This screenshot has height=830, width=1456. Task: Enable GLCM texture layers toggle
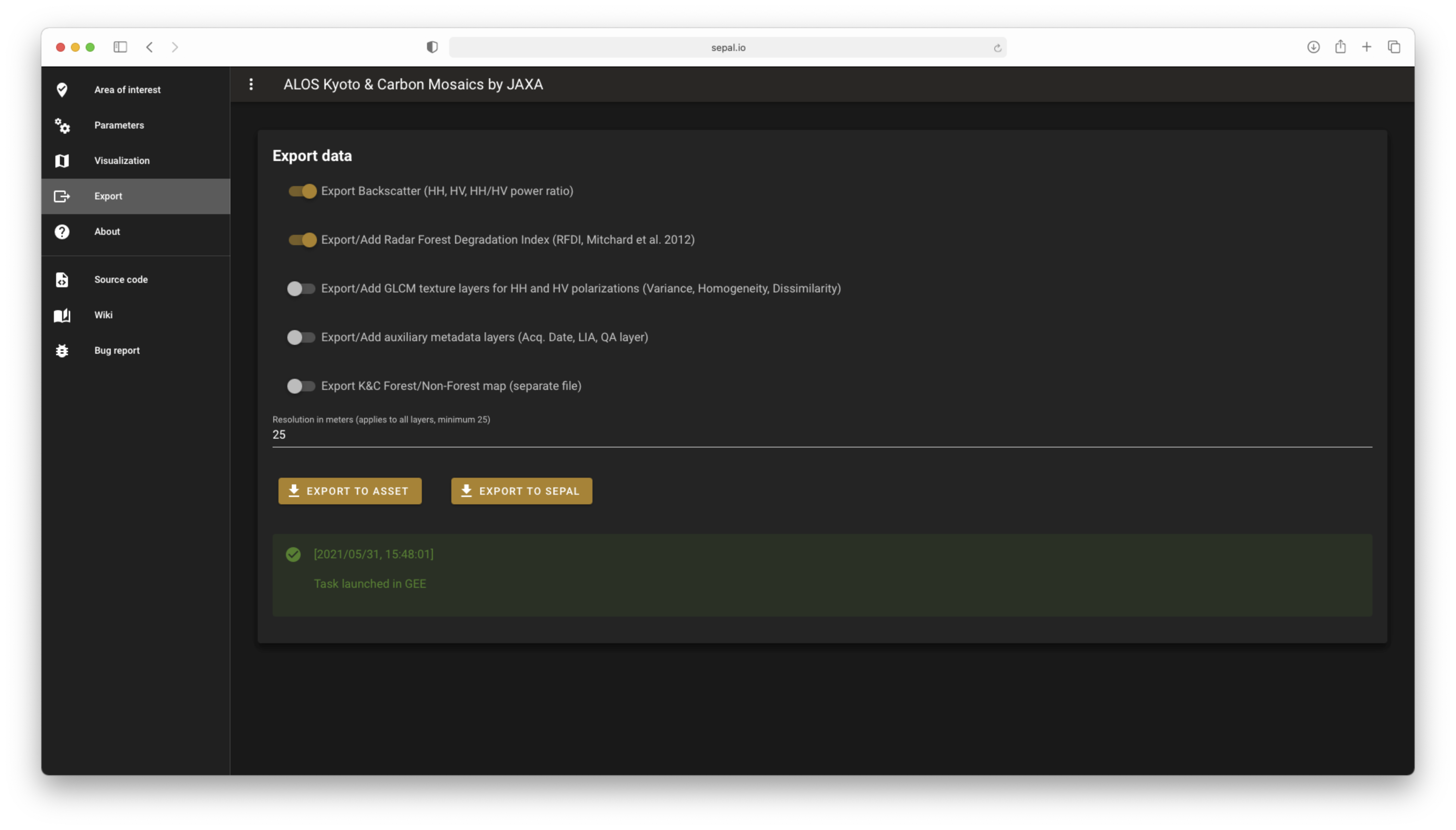[301, 288]
